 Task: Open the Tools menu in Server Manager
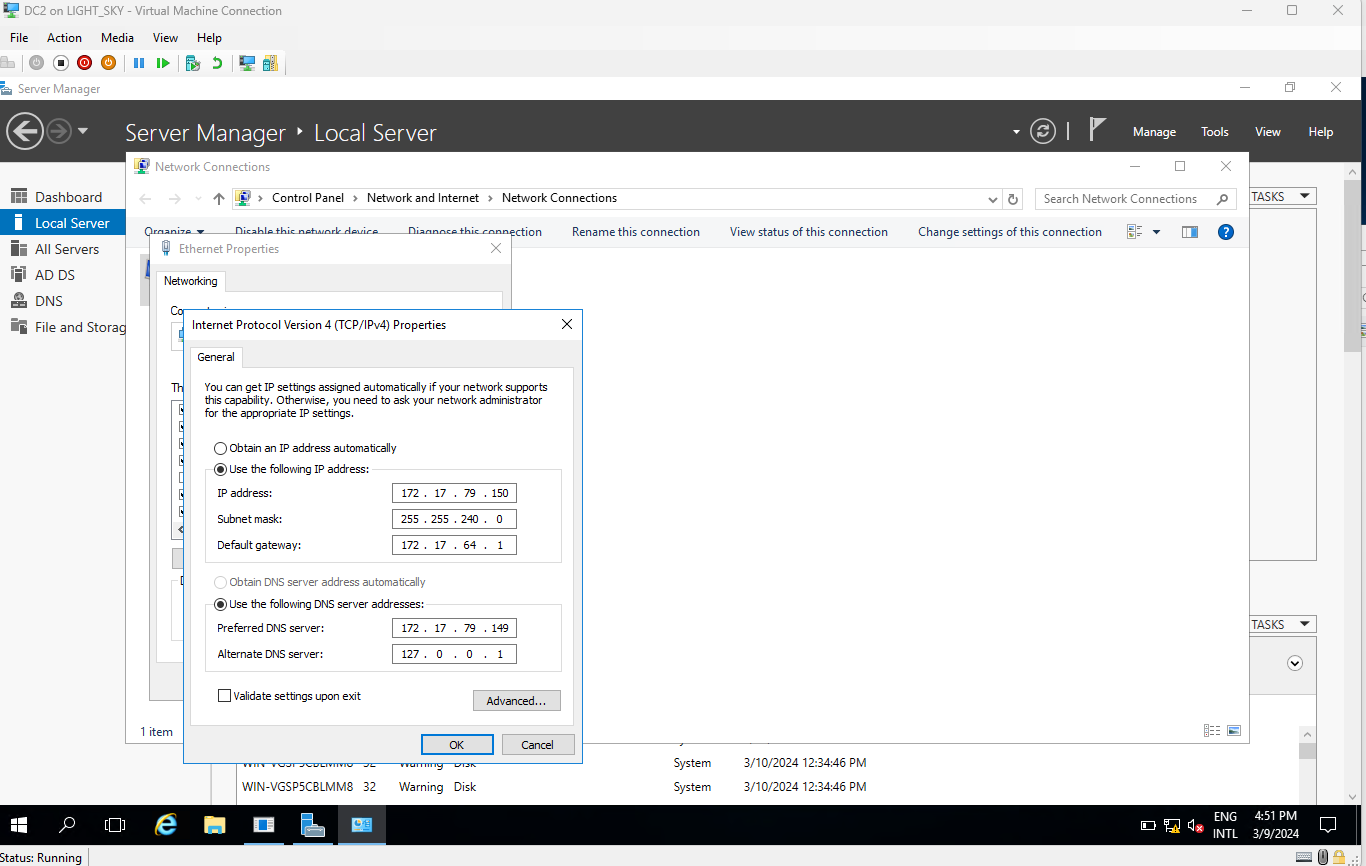(x=1215, y=132)
